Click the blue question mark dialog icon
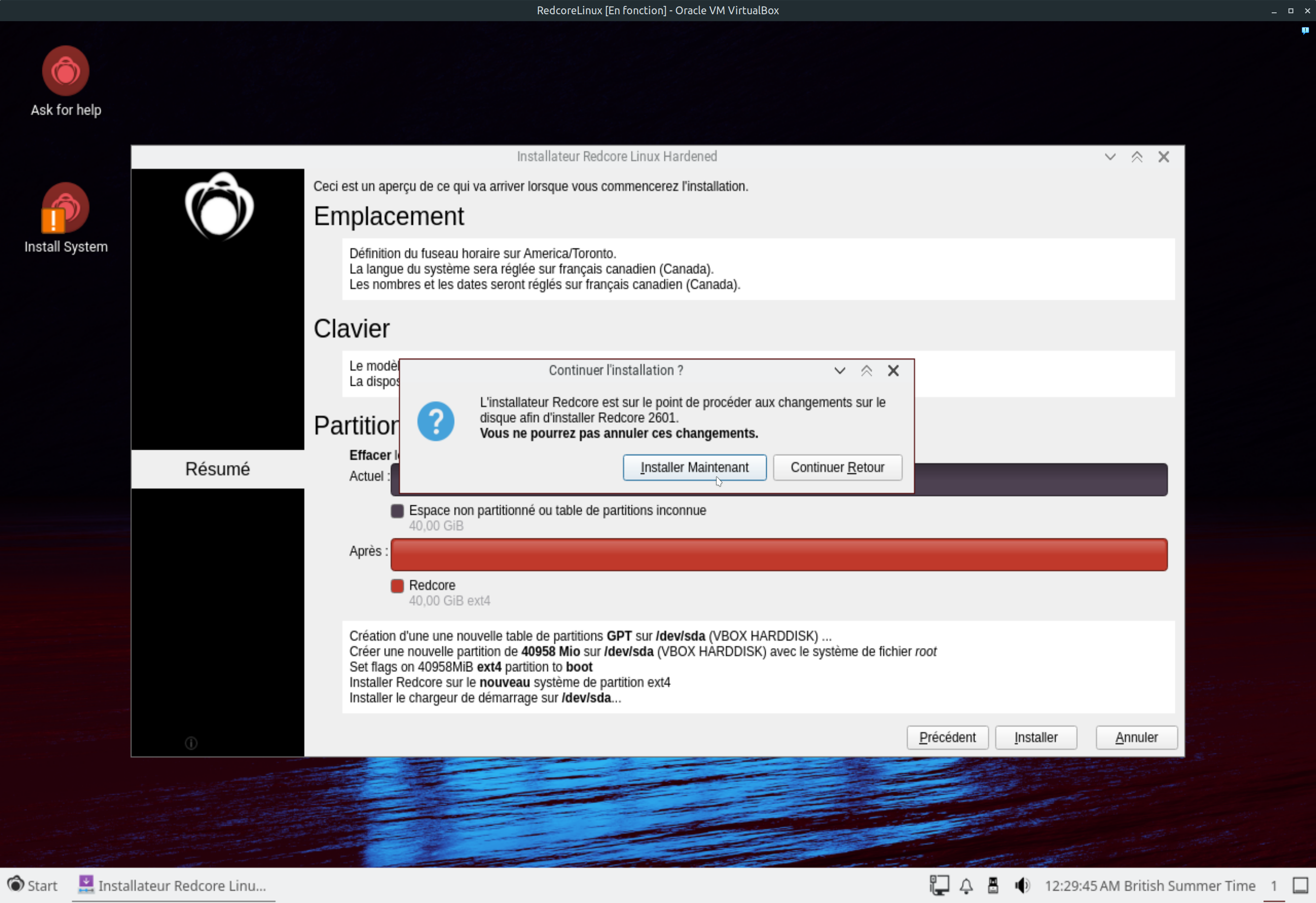1316x903 pixels. click(436, 421)
